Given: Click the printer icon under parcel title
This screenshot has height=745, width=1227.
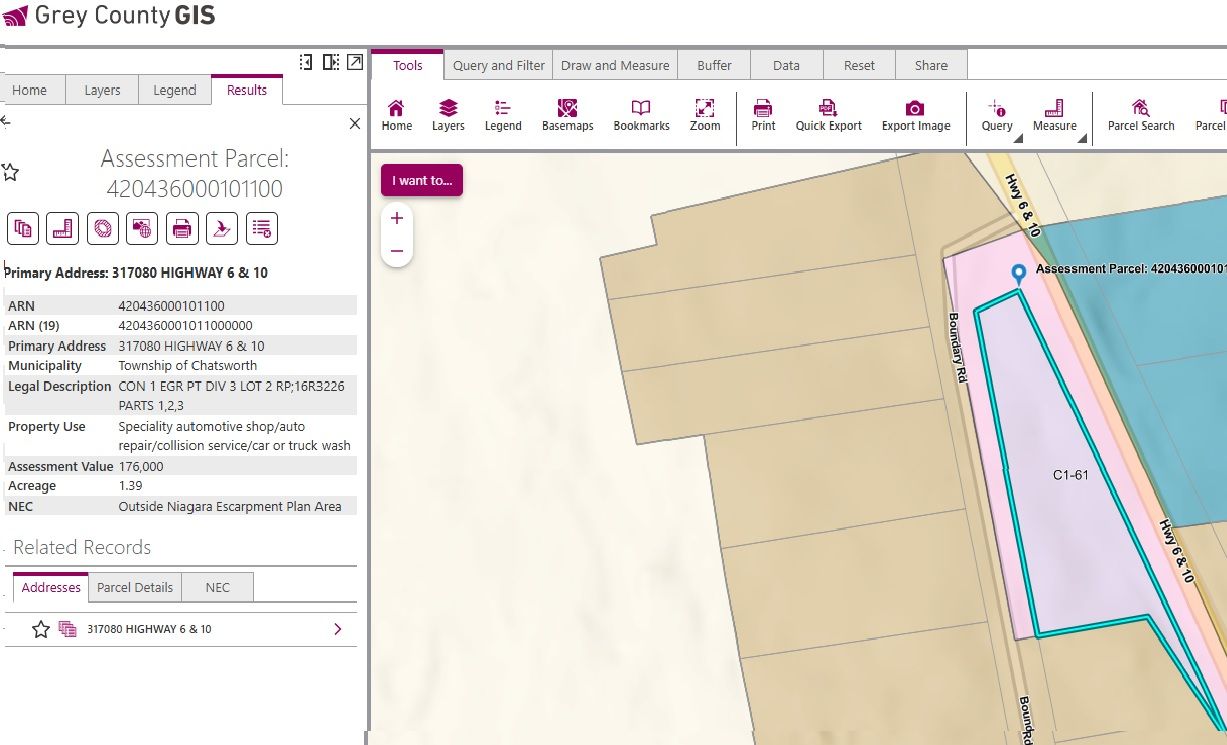Looking at the screenshot, I should (182, 229).
